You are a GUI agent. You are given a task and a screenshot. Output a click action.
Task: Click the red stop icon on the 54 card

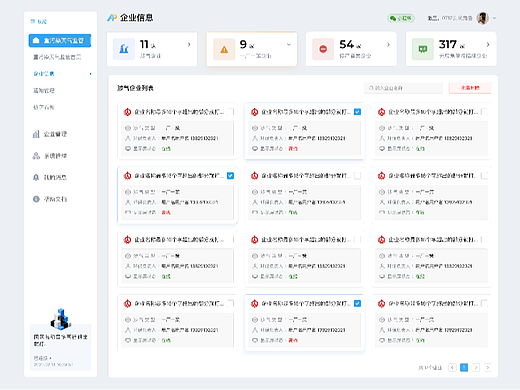click(x=323, y=49)
